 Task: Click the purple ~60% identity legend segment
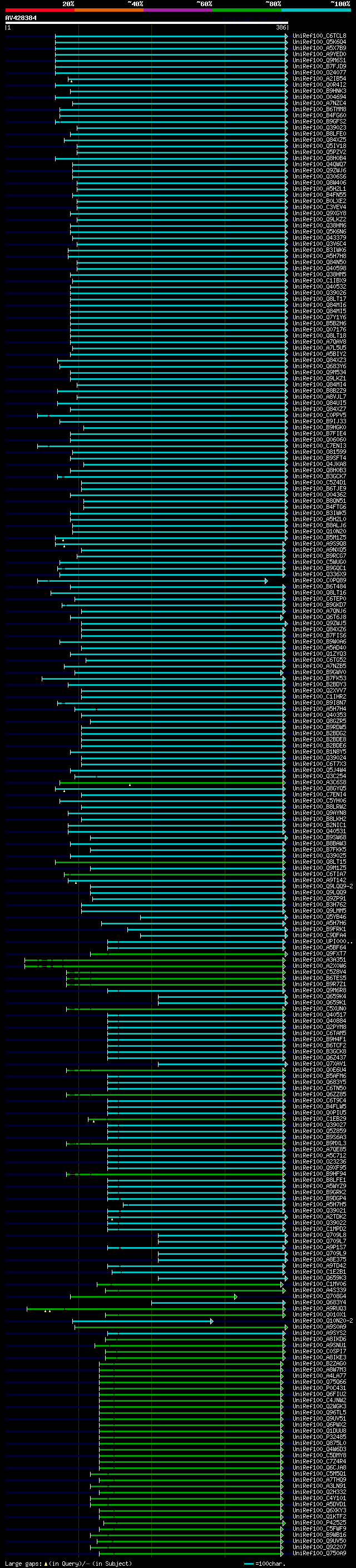coord(179,10)
